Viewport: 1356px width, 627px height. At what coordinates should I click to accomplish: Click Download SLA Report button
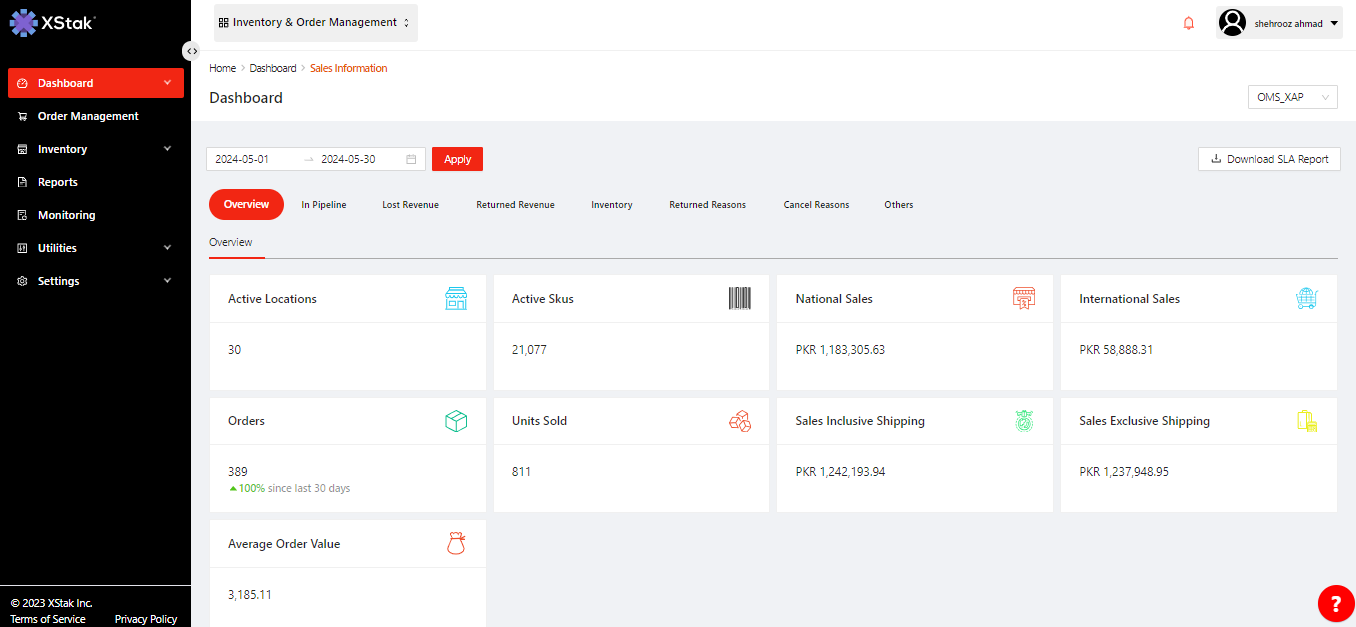pos(1269,159)
